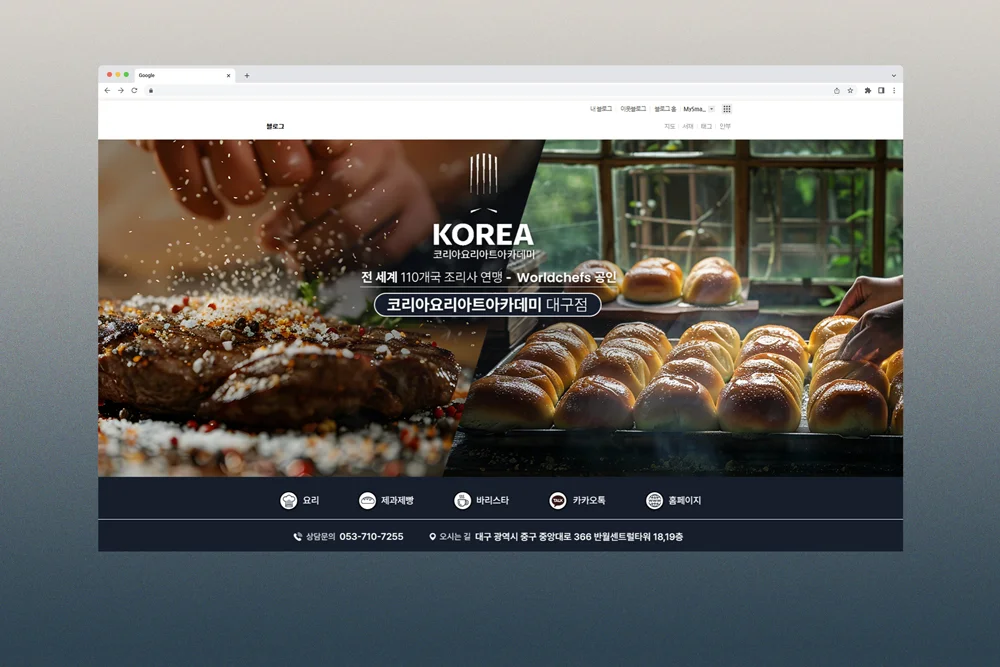This screenshot has width=1000, height=667.
Task: Open the 바리스타 category link
Action: pos(492,501)
